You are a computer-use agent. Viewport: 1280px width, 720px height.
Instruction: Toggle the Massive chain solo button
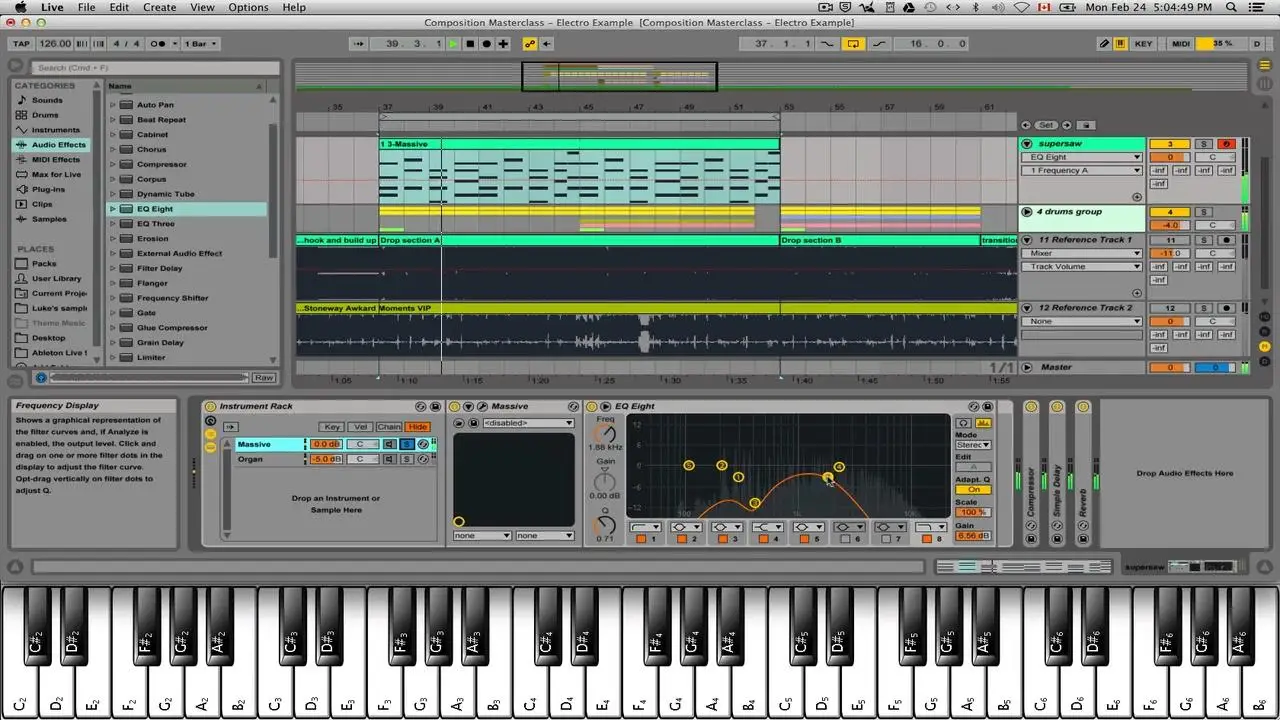tap(408, 444)
